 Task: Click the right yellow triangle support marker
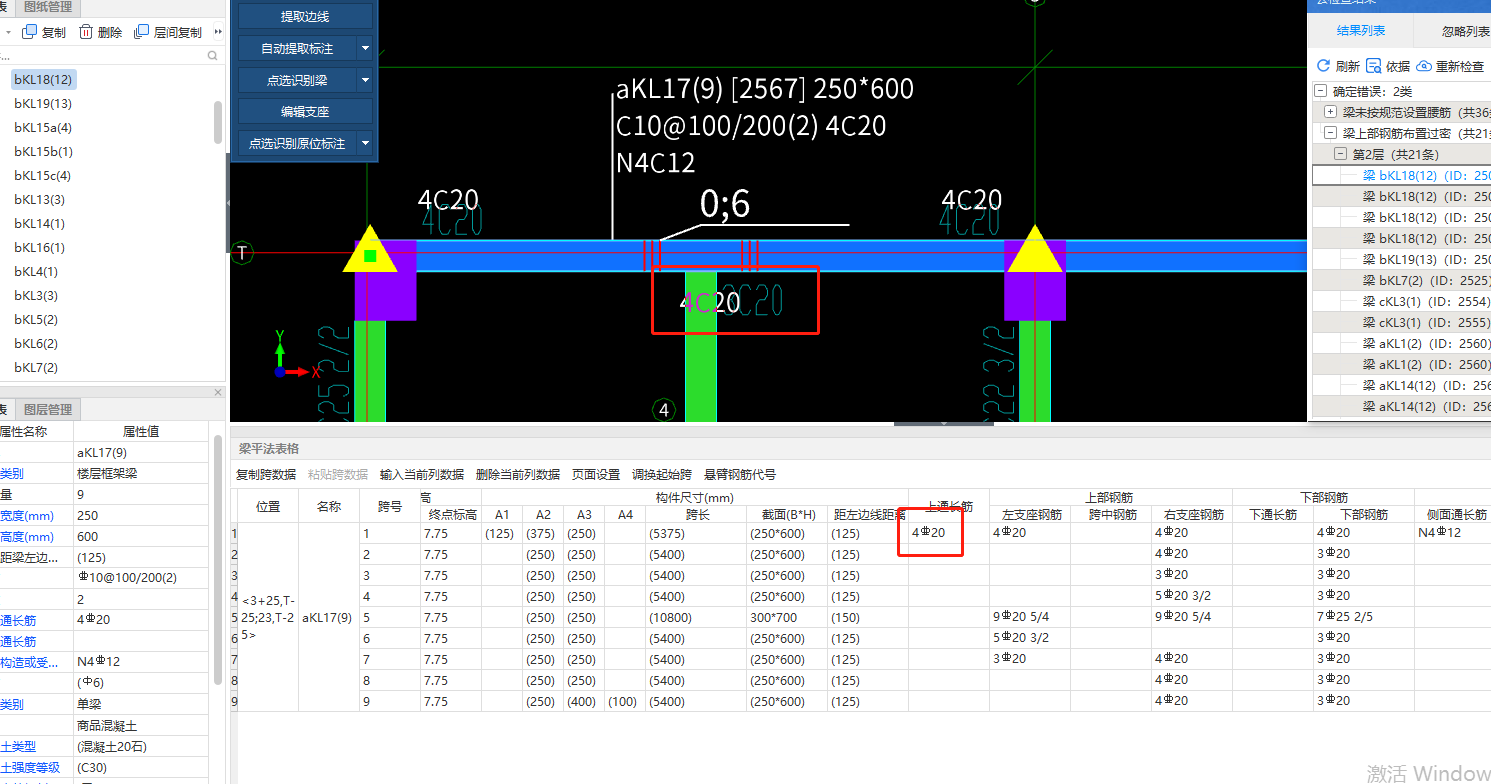click(x=1034, y=250)
